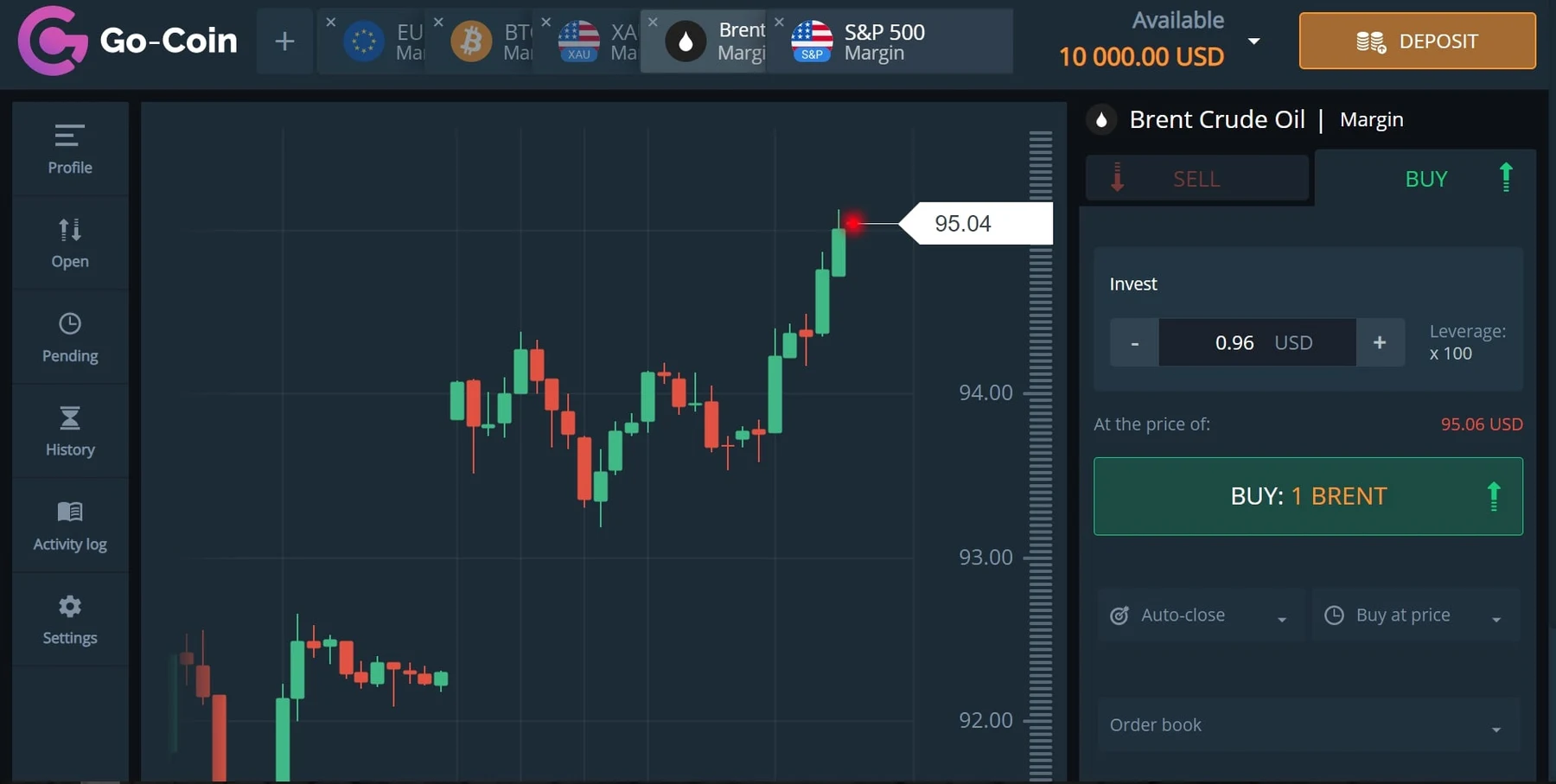Add a new instrument tab with plus

[x=284, y=41]
